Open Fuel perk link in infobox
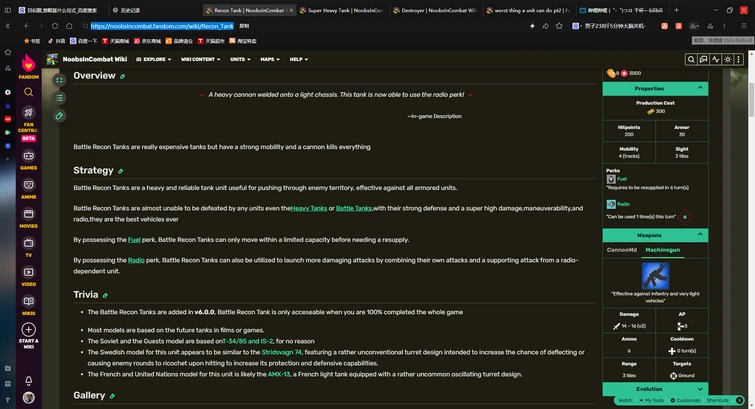The image size is (755, 409). point(622,179)
